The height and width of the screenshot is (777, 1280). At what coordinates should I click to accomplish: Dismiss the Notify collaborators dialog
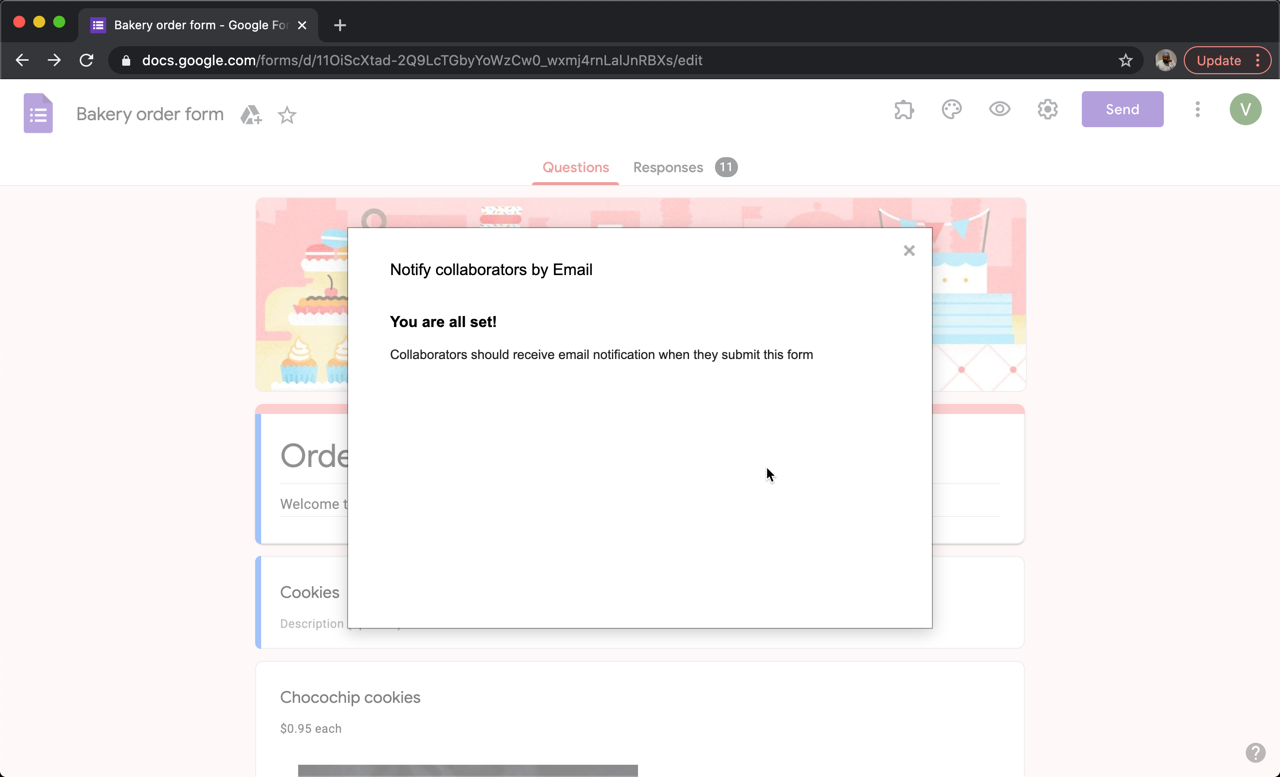[x=909, y=250]
